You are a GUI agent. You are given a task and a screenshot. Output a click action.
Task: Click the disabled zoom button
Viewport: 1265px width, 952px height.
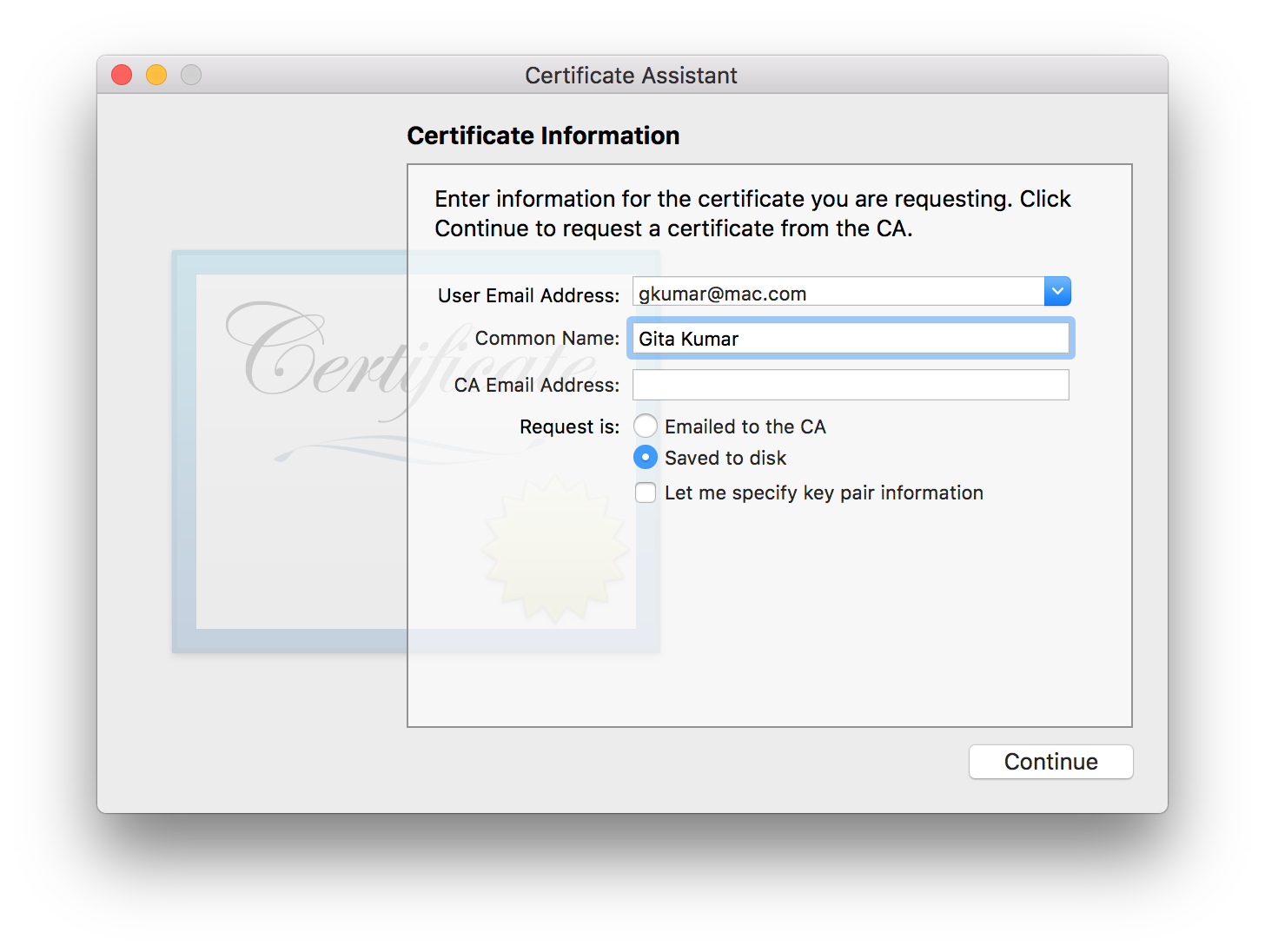click(x=190, y=75)
